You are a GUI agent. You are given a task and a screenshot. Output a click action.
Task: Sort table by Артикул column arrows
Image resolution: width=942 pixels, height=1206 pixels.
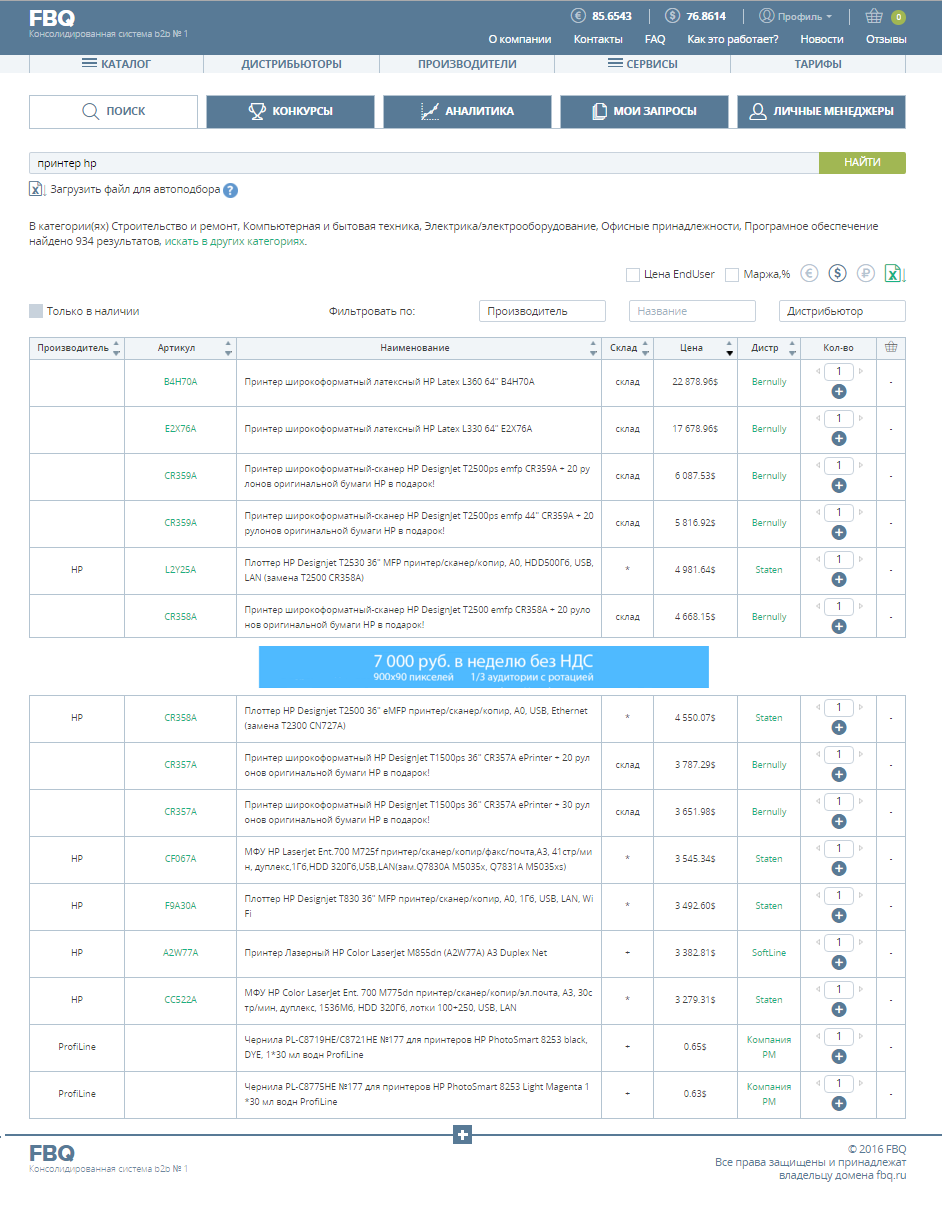228,348
